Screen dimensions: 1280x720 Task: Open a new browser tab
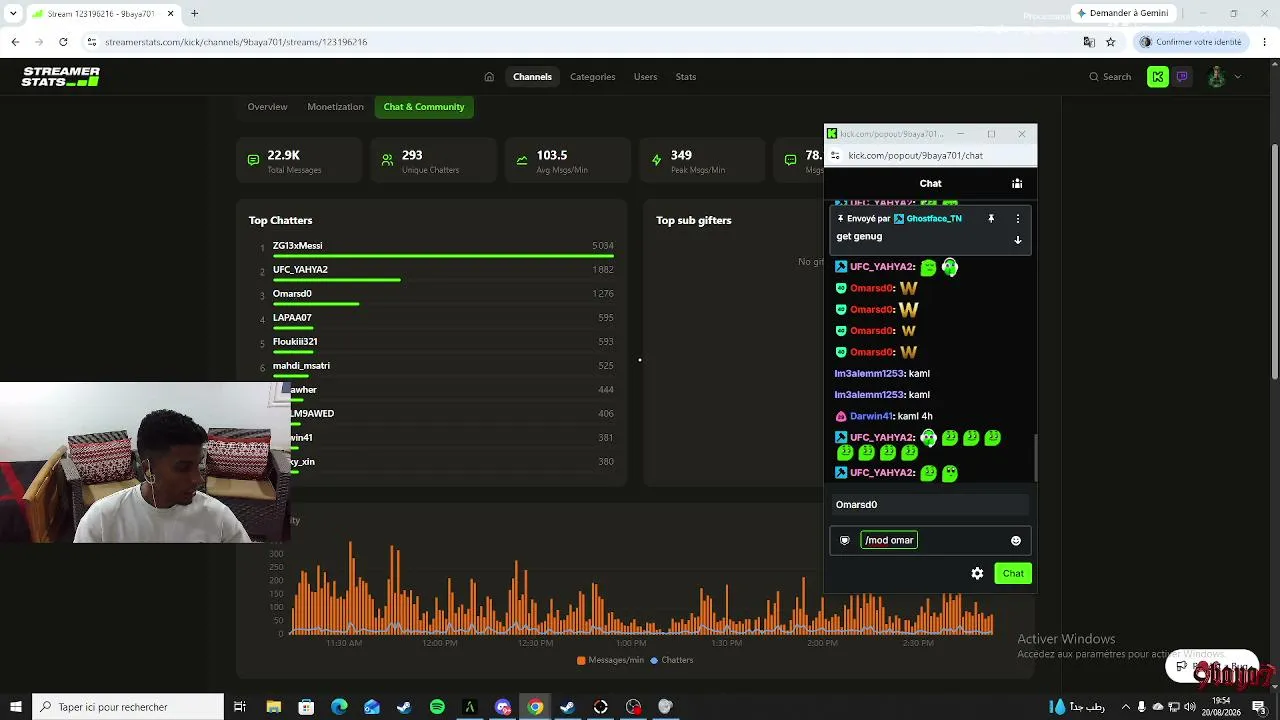(195, 14)
